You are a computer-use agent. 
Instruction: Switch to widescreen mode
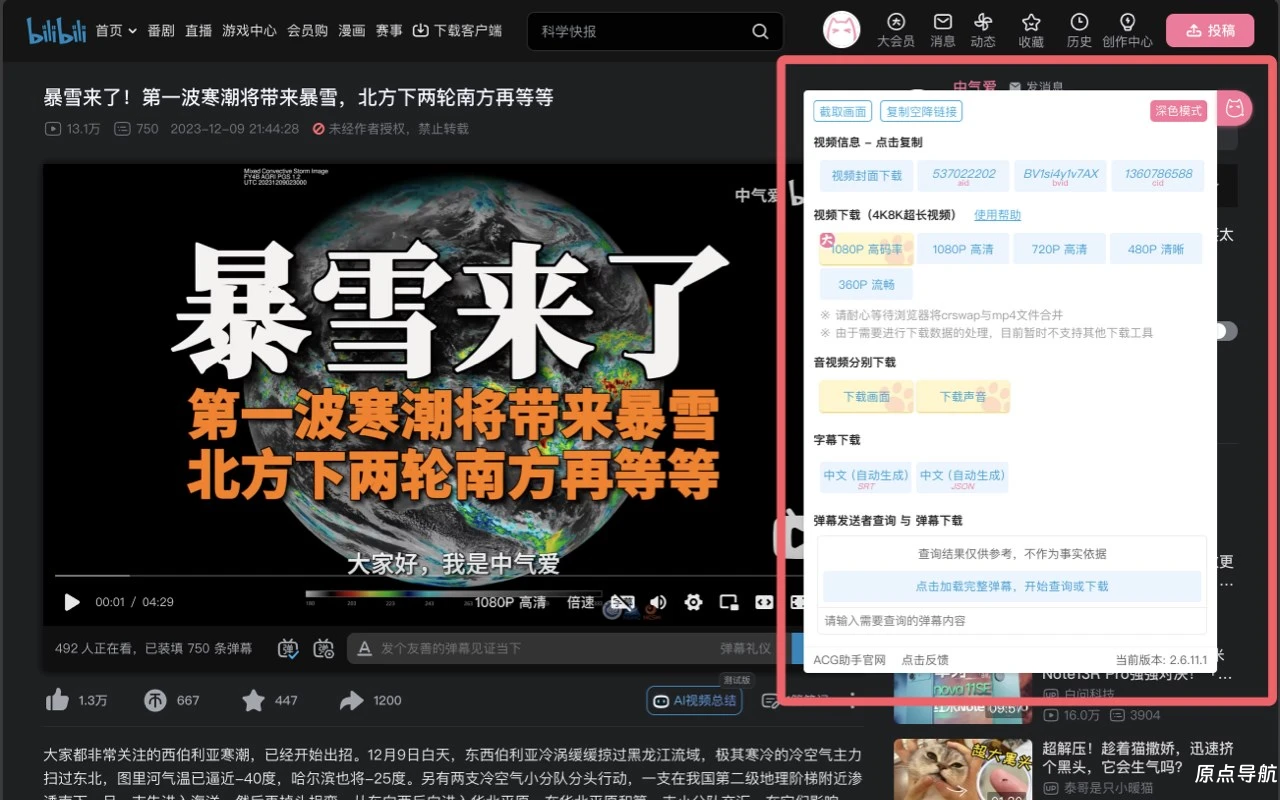tap(764, 602)
